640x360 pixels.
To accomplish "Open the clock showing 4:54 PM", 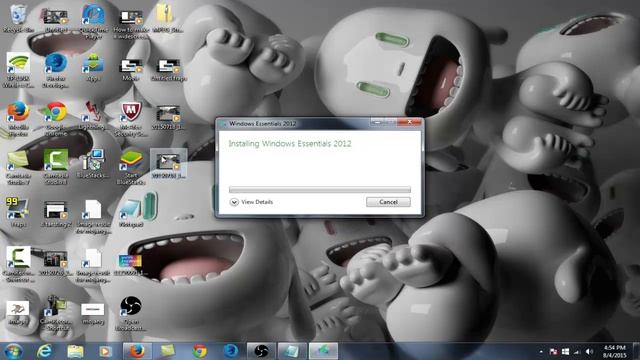I will click(614, 351).
